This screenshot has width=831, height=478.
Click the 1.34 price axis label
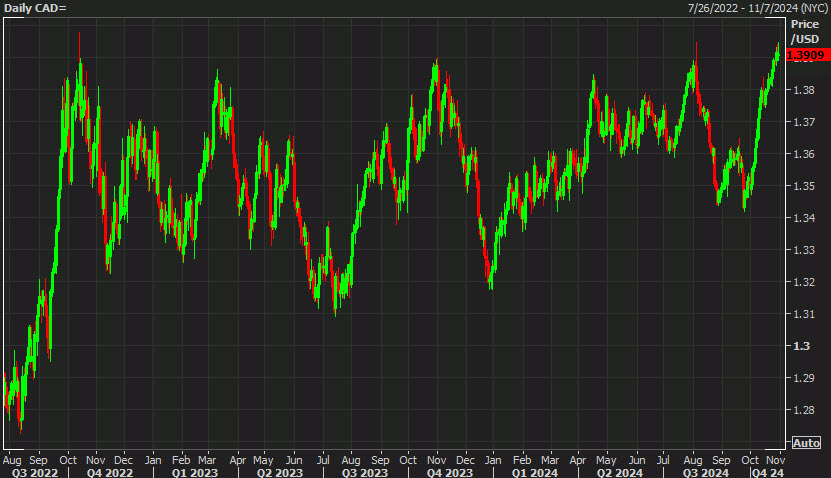click(803, 218)
